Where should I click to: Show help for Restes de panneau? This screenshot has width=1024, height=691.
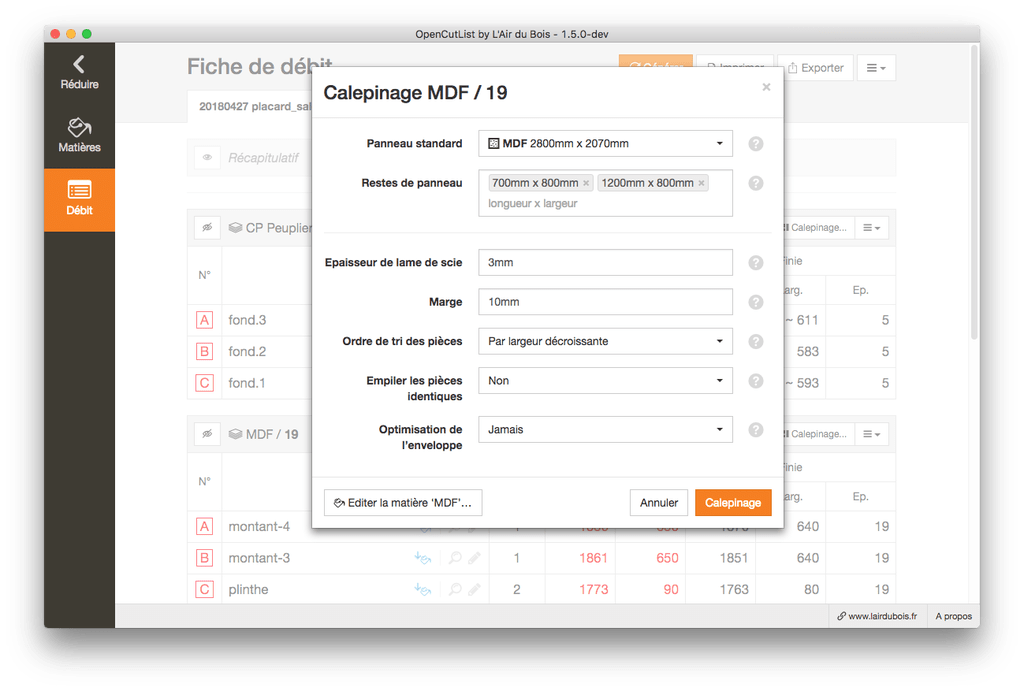(x=756, y=184)
